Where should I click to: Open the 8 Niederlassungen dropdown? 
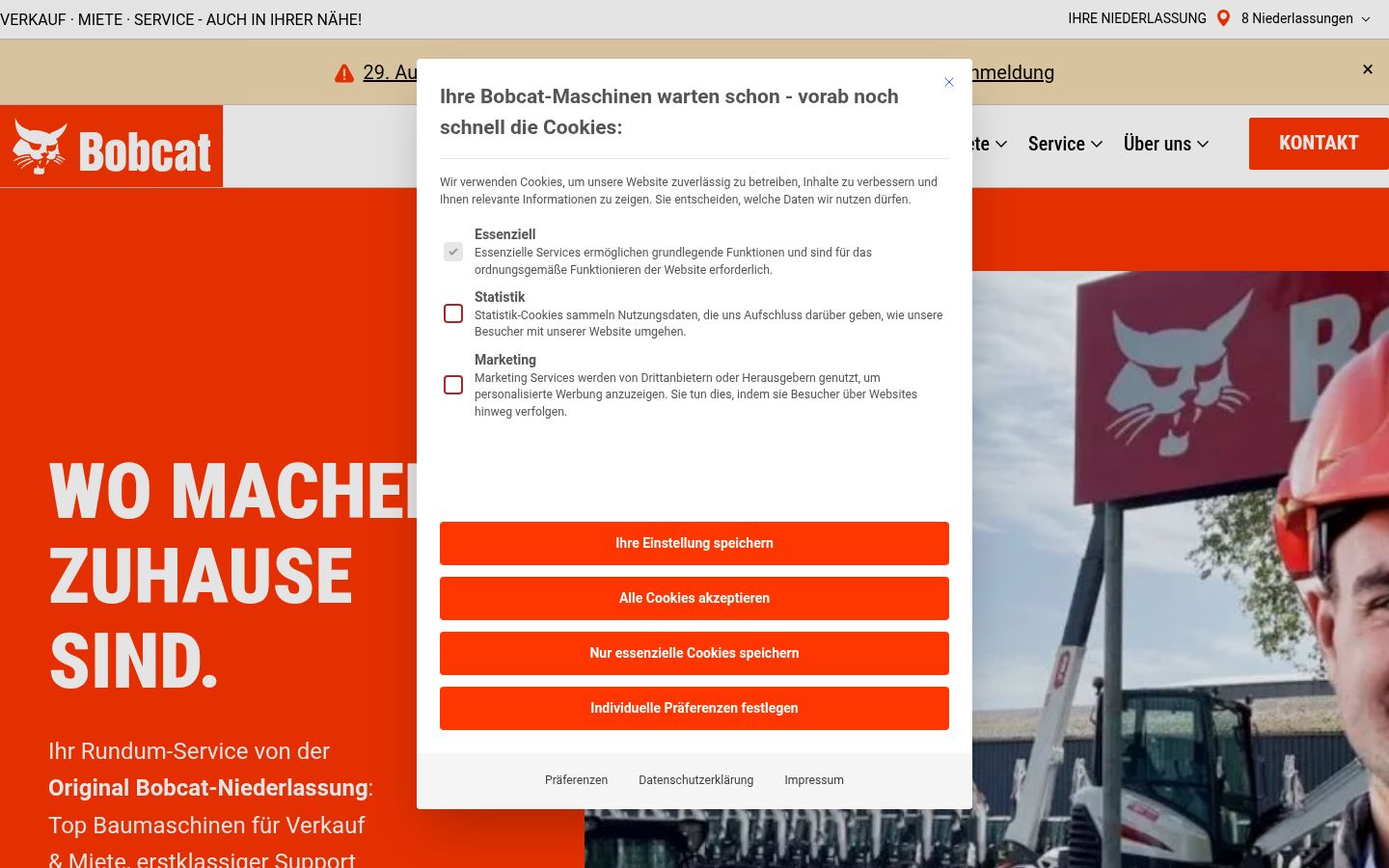[x=1305, y=18]
